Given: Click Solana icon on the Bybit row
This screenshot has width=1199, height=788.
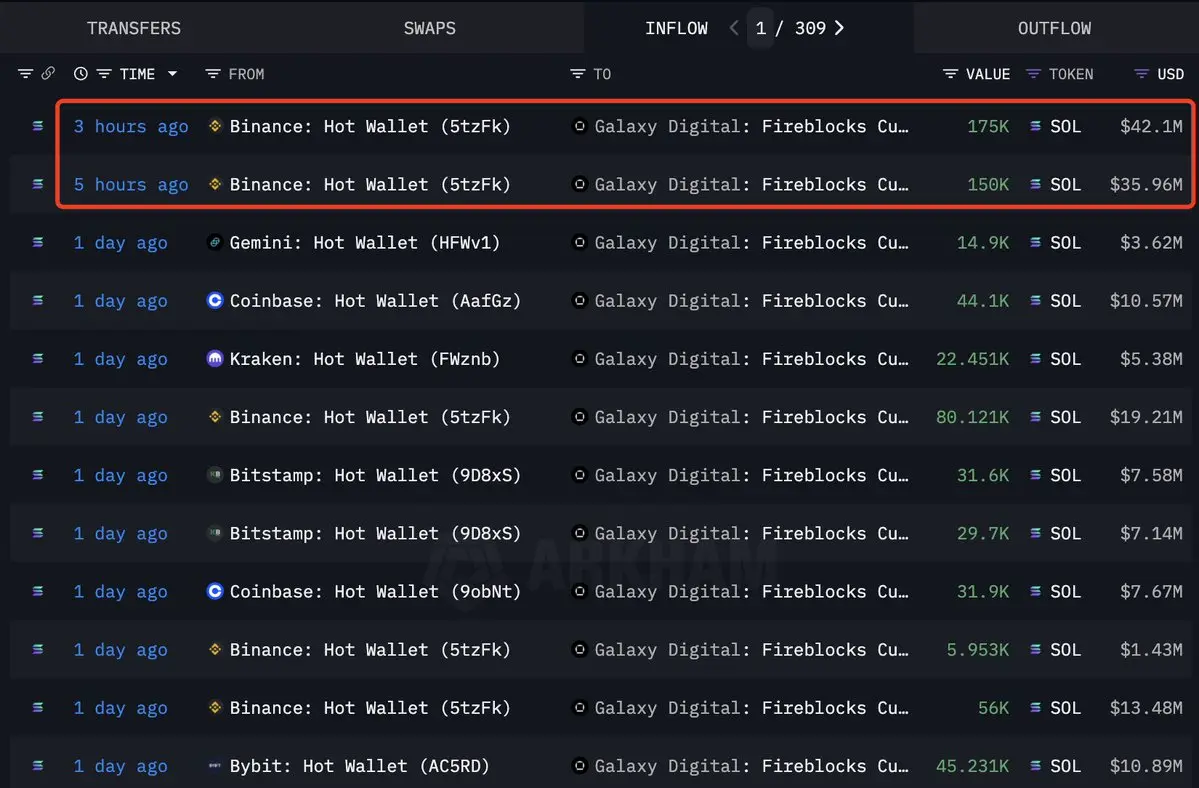Looking at the screenshot, I should [37, 765].
